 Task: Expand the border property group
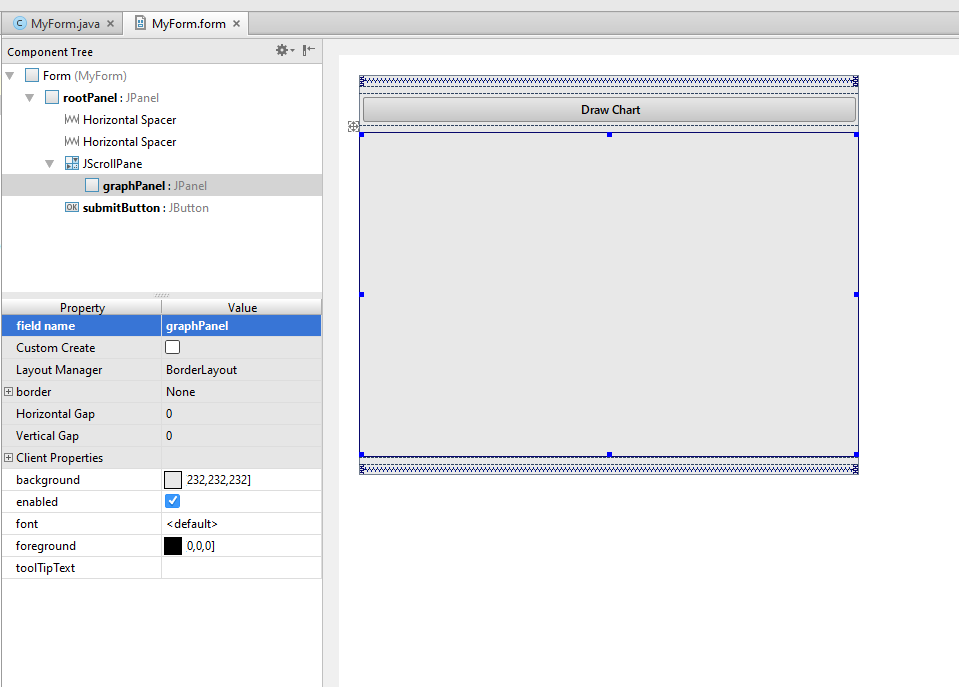click(x=7, y=391)
